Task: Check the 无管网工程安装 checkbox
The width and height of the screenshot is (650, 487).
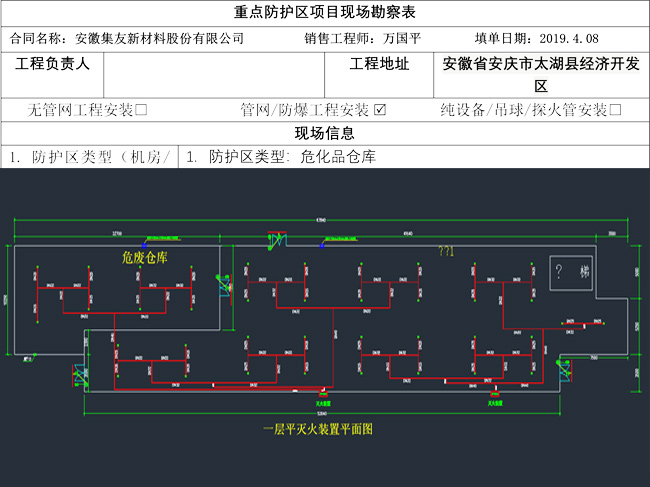Action: [x=141, y=110]
